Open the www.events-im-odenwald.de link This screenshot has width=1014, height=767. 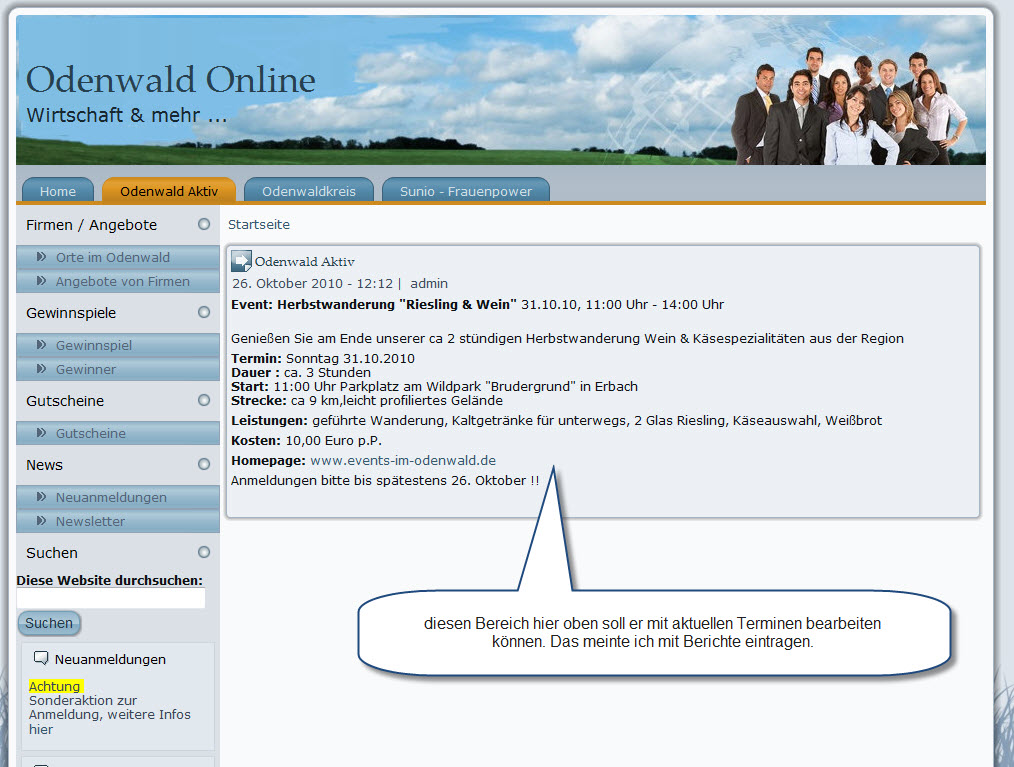(403, 461)
